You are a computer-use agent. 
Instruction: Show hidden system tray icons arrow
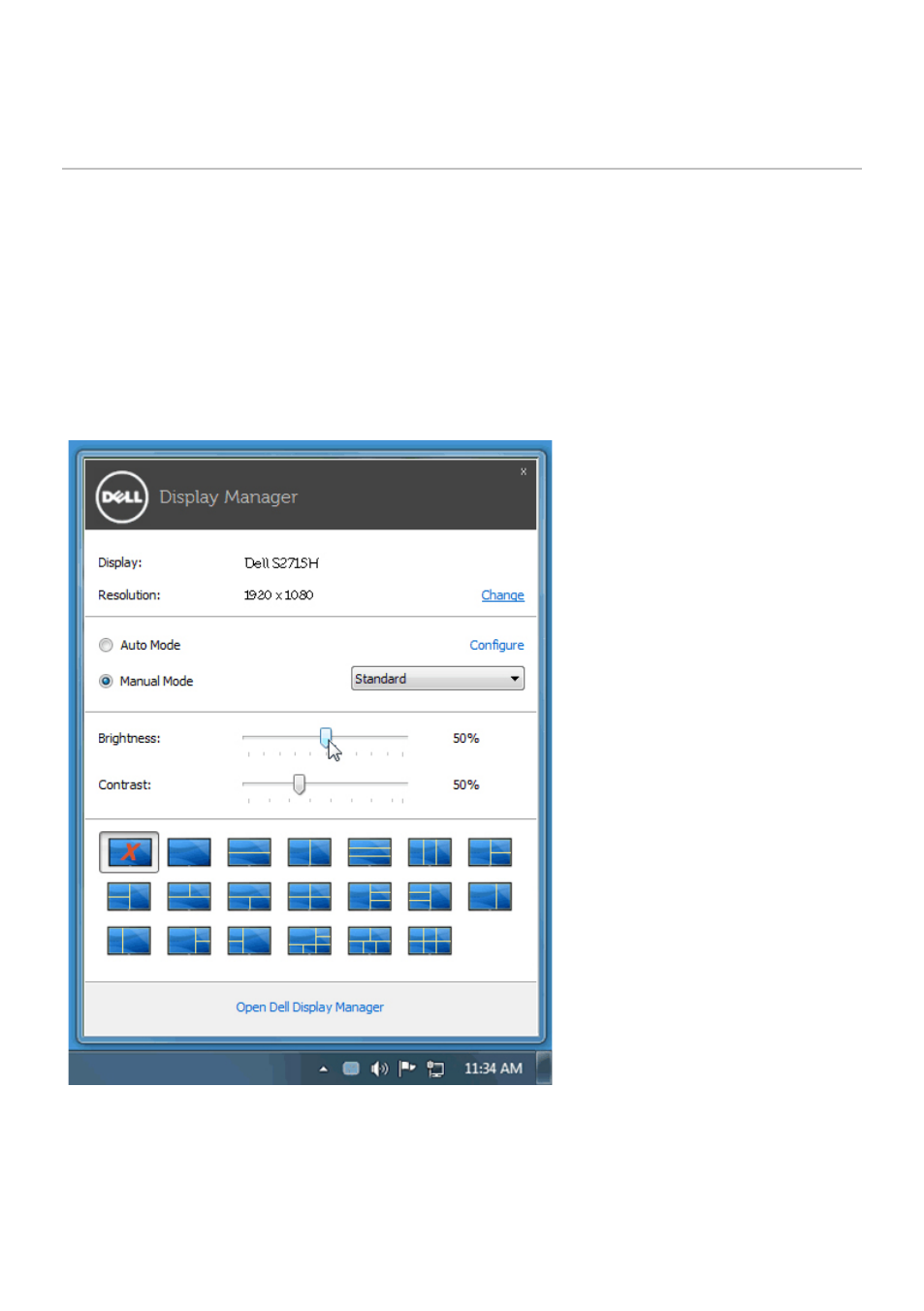(x=323, y=1069)
